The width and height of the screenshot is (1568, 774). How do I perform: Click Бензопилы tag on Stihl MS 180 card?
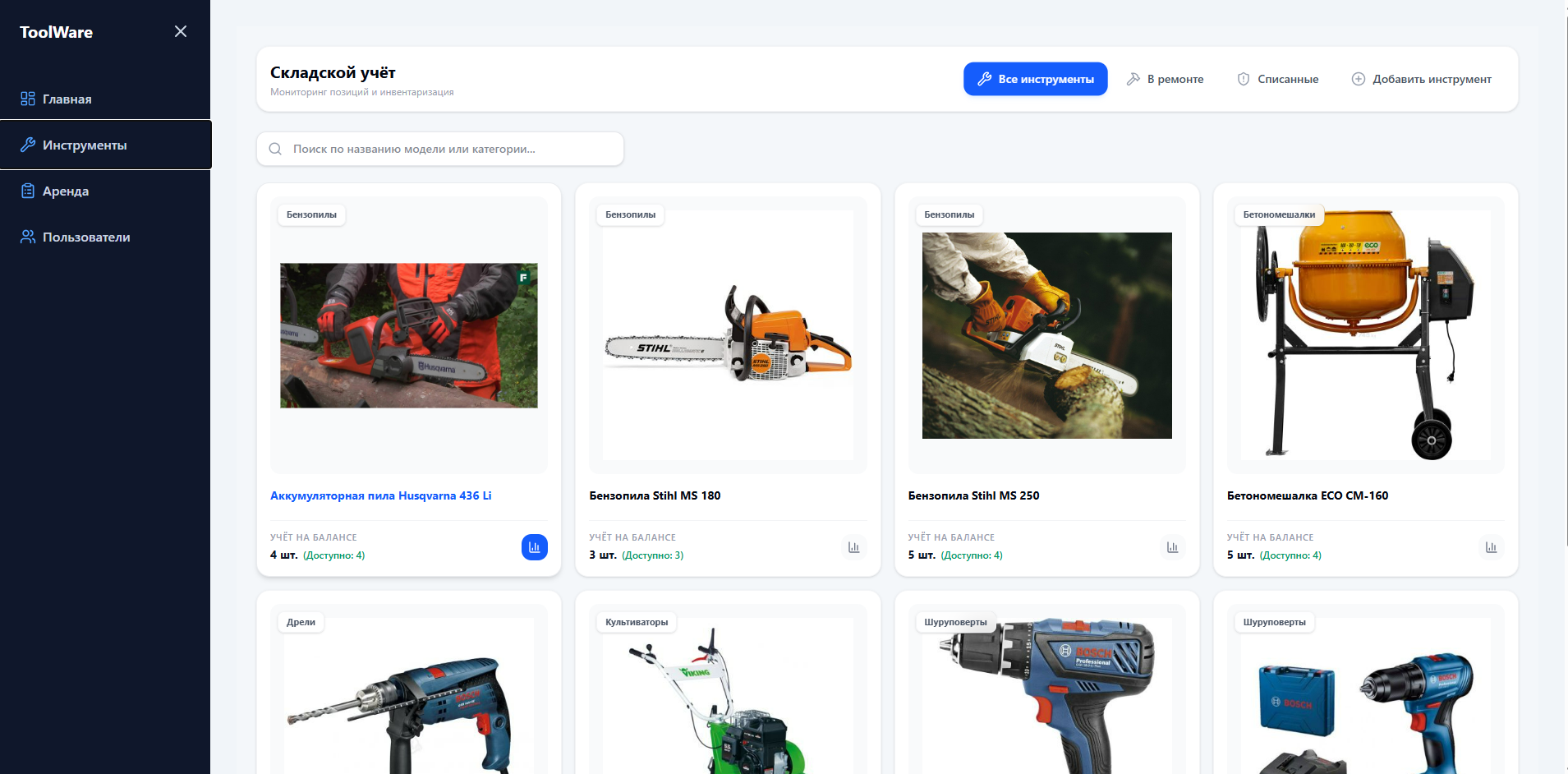coord(630,214)
